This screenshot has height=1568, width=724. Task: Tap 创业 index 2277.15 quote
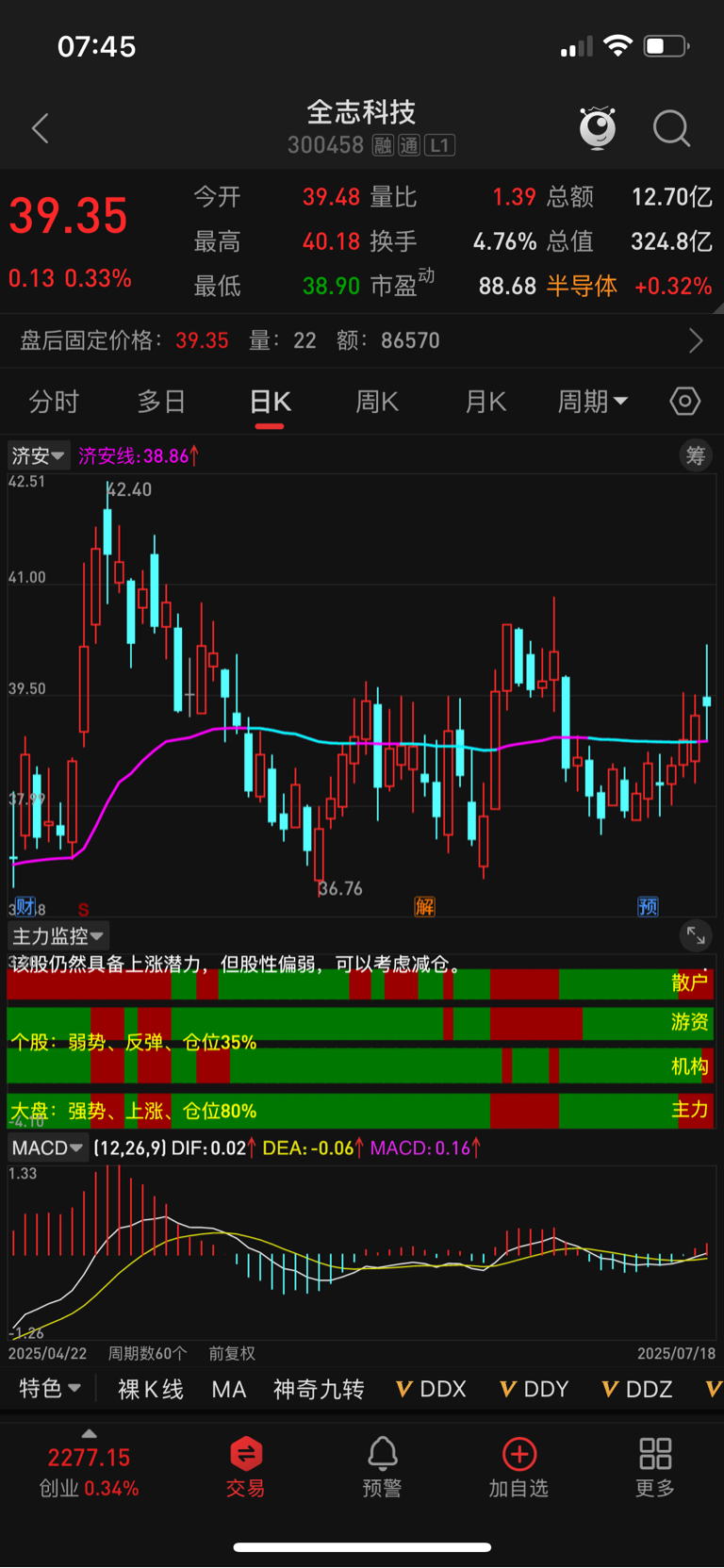pos(89,1473)
